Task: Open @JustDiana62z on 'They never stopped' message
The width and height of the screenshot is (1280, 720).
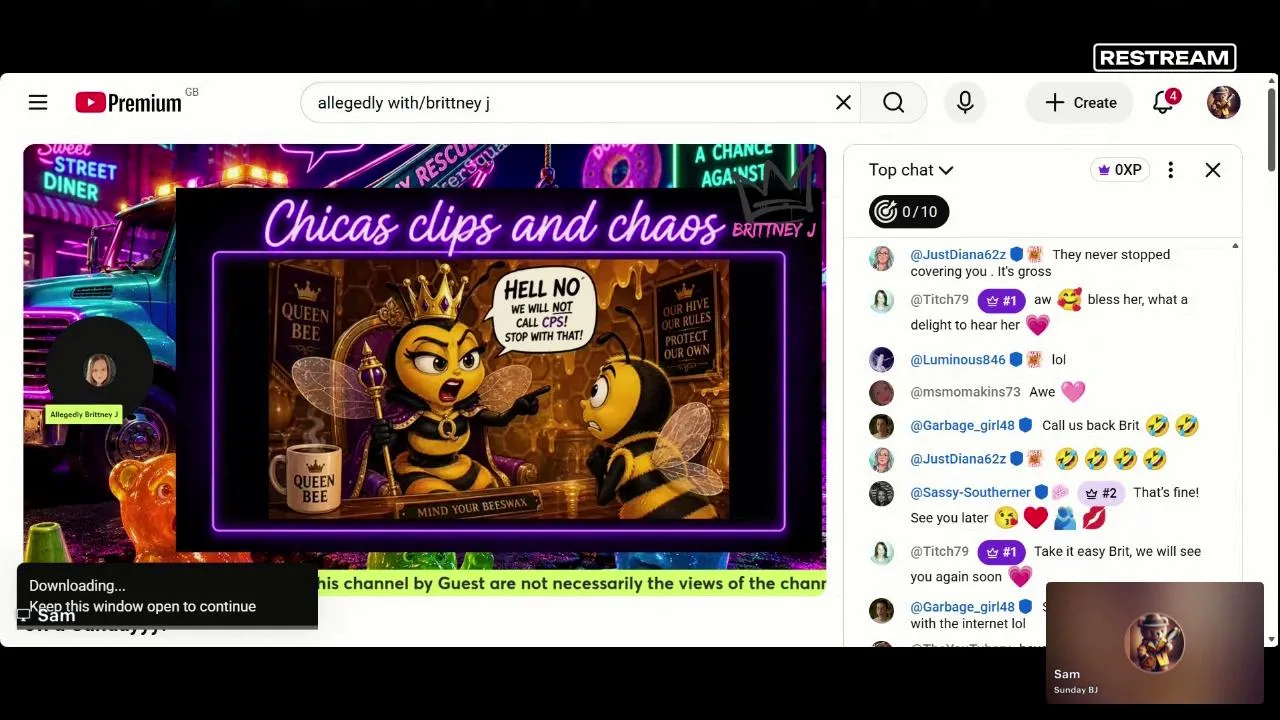Action: [958, 255]
